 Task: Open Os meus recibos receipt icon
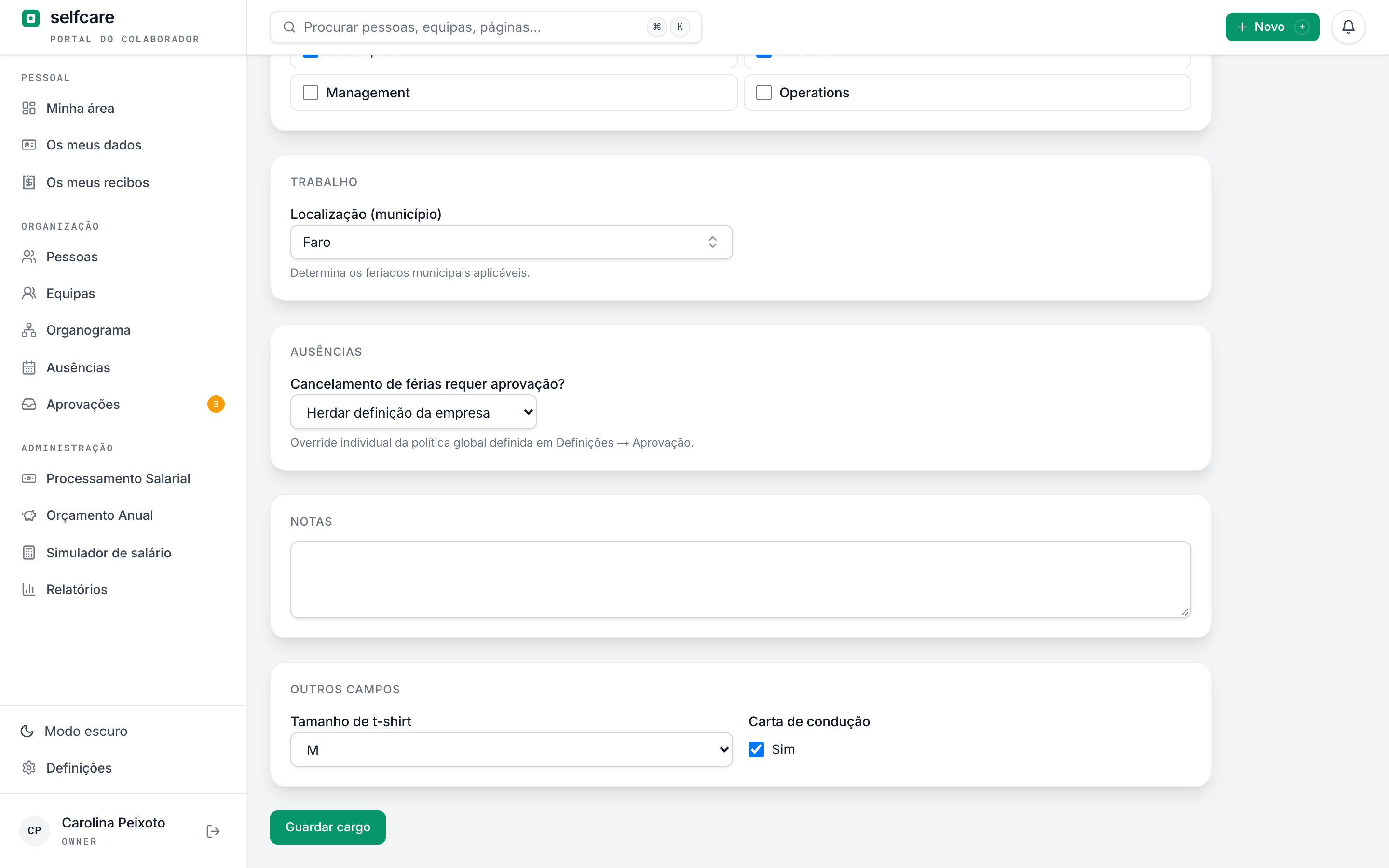pos(29,182)
